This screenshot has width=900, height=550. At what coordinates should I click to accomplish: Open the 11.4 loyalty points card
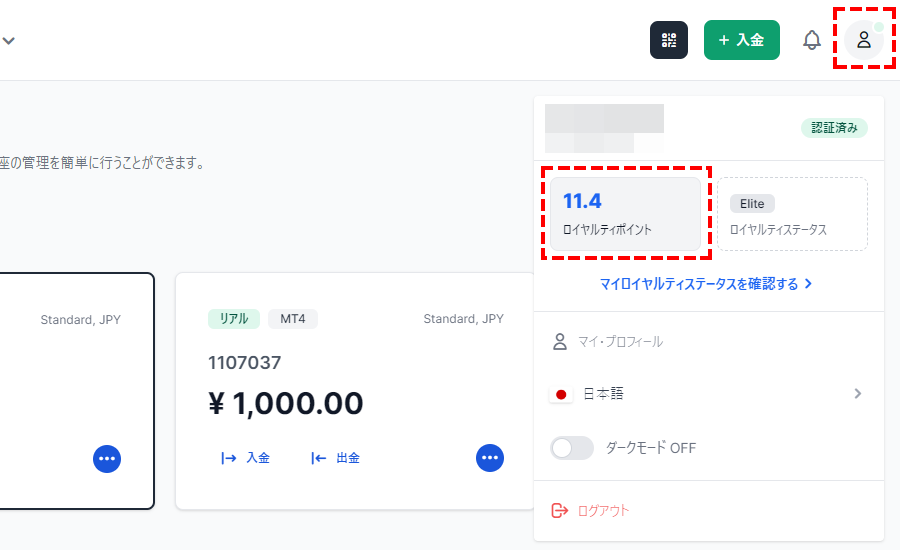click(x=625, y=214)
